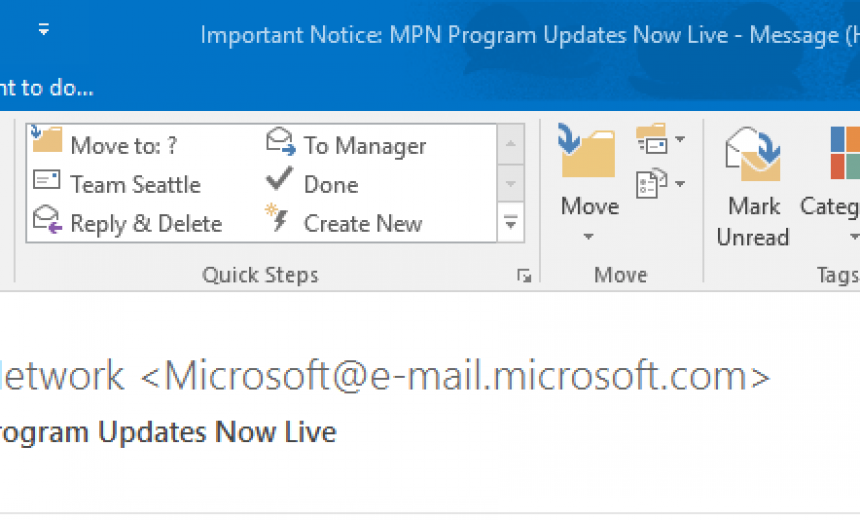
Task: Click the Move to: ? folder icon
Action: pos(47,139)
